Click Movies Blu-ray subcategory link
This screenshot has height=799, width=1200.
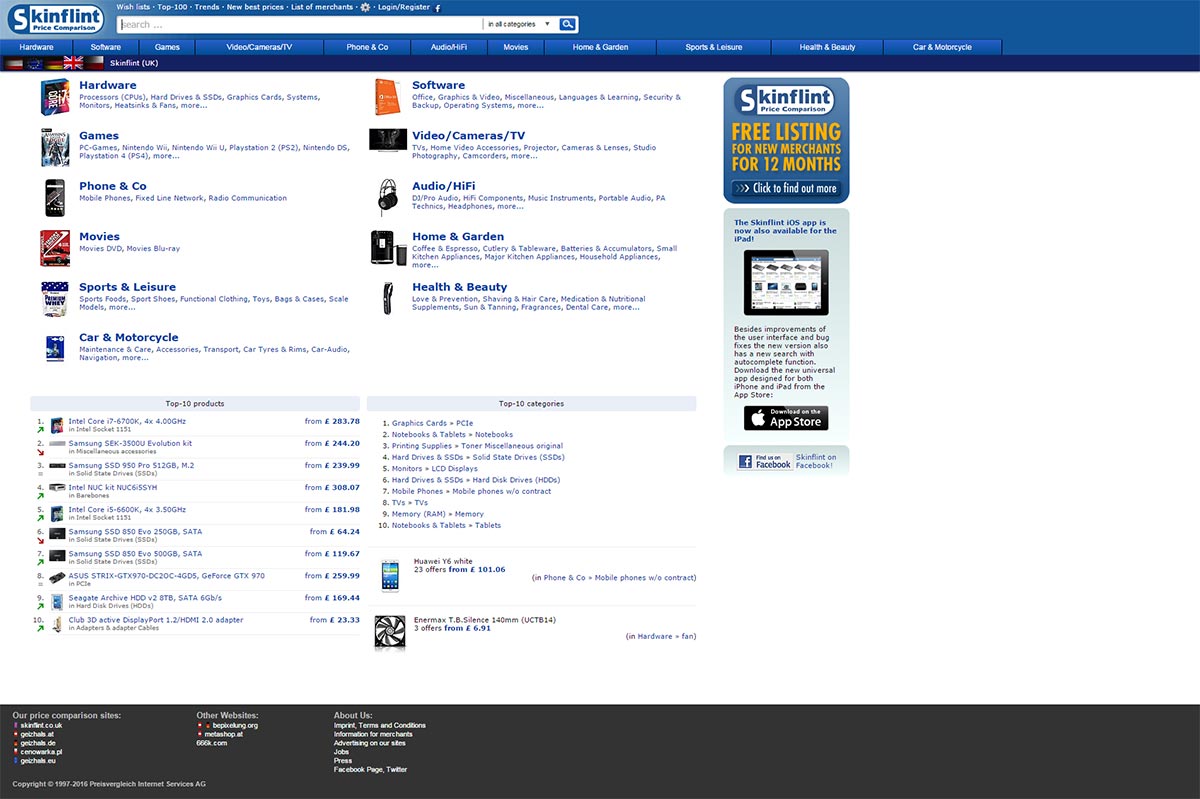153,248
